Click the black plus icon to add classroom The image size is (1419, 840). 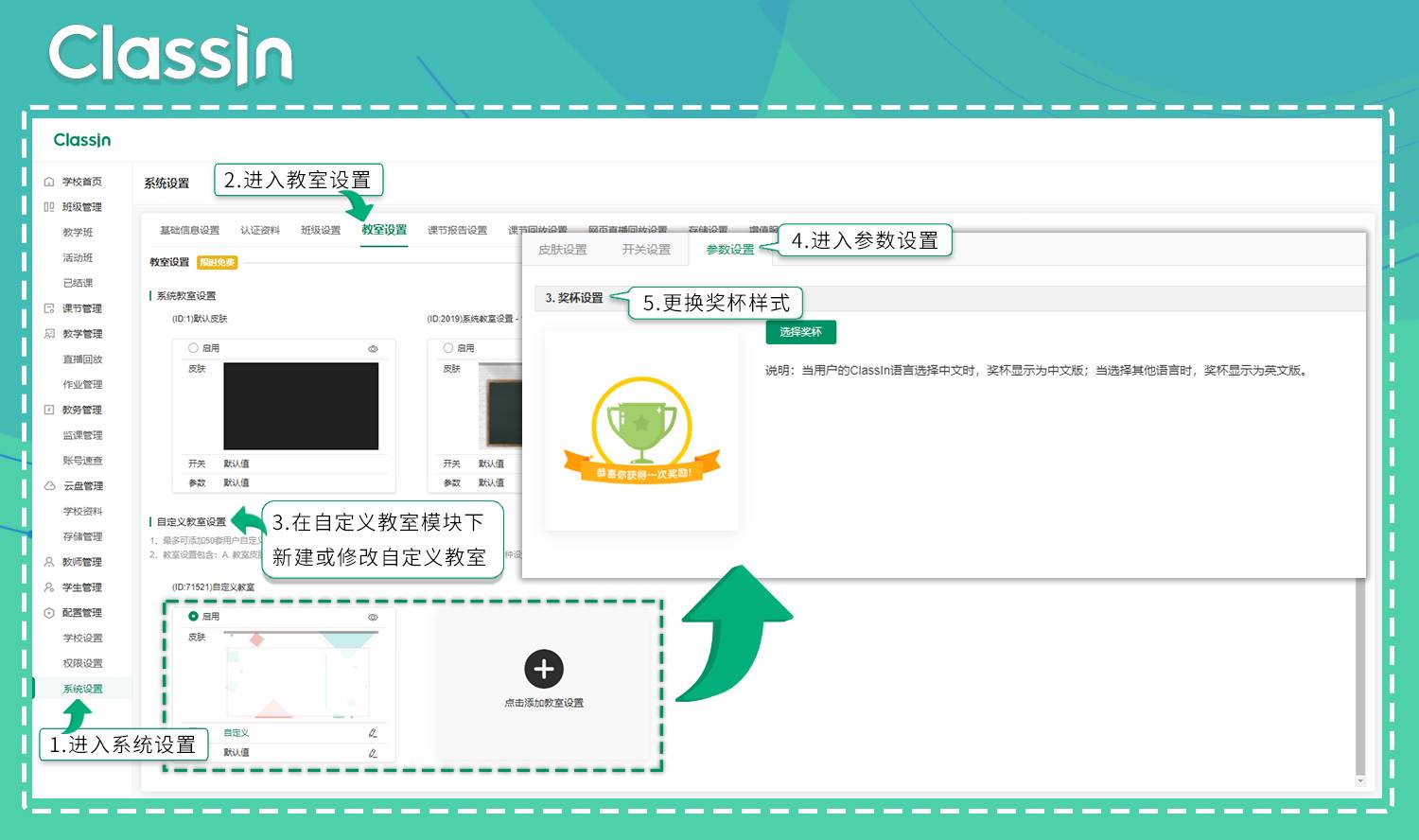coord(544,669)
